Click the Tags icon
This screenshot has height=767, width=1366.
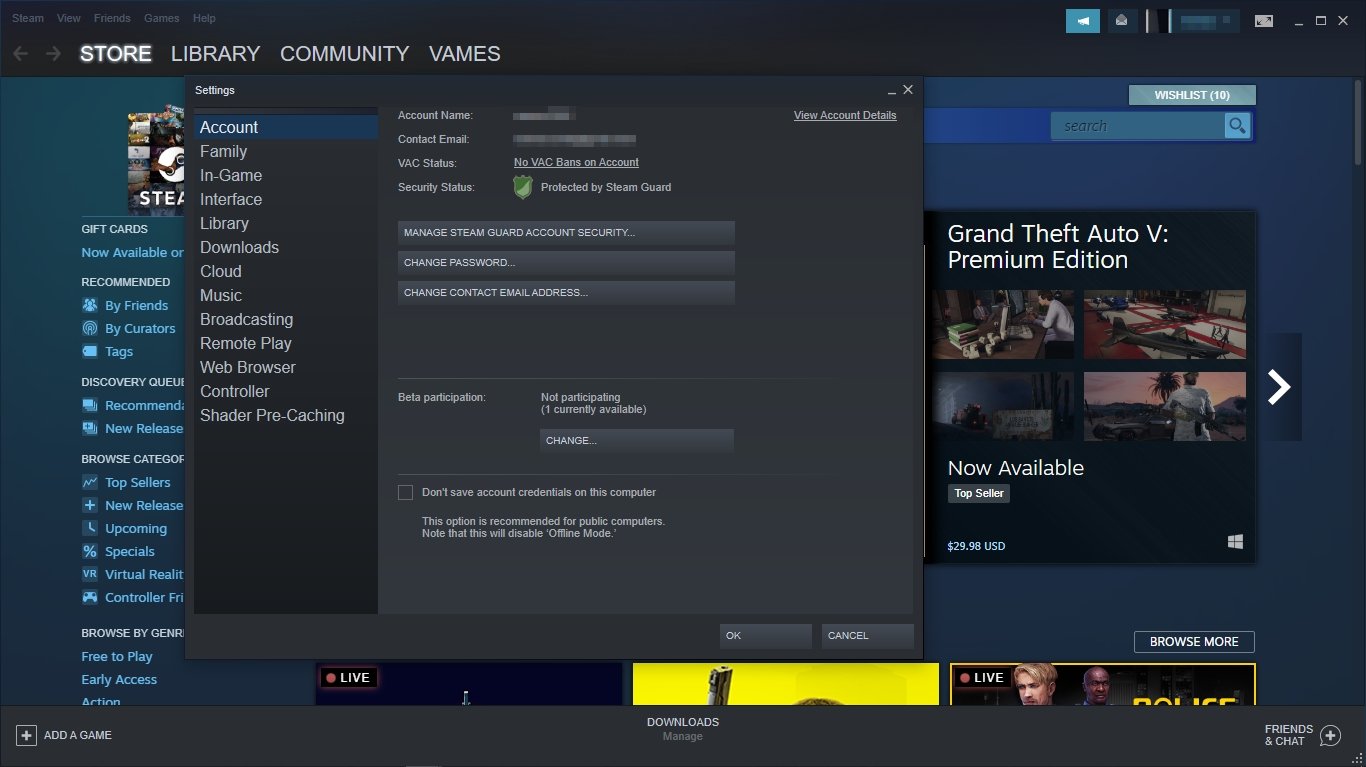pos(89,351)
